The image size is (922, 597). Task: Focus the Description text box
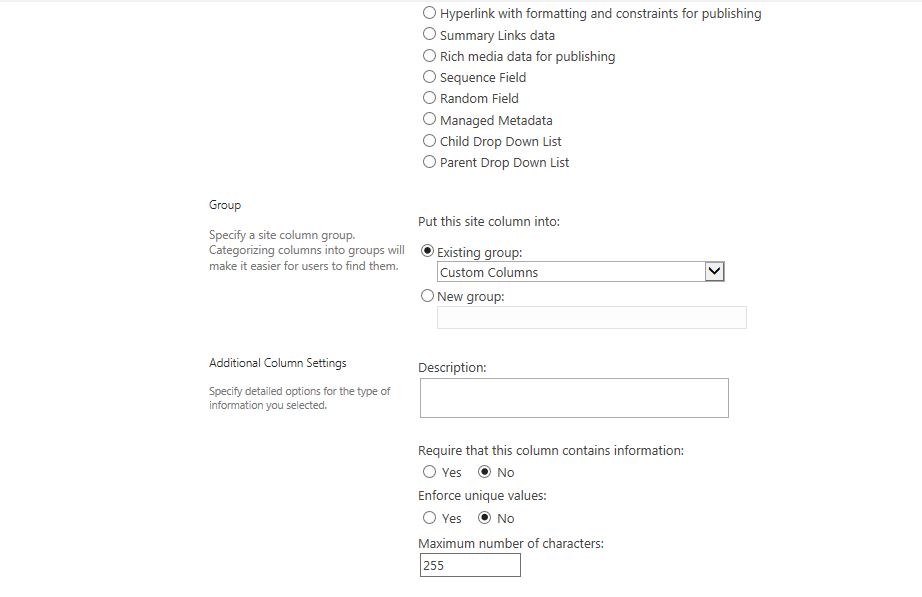pyautogui.click(x=574, y=398)
